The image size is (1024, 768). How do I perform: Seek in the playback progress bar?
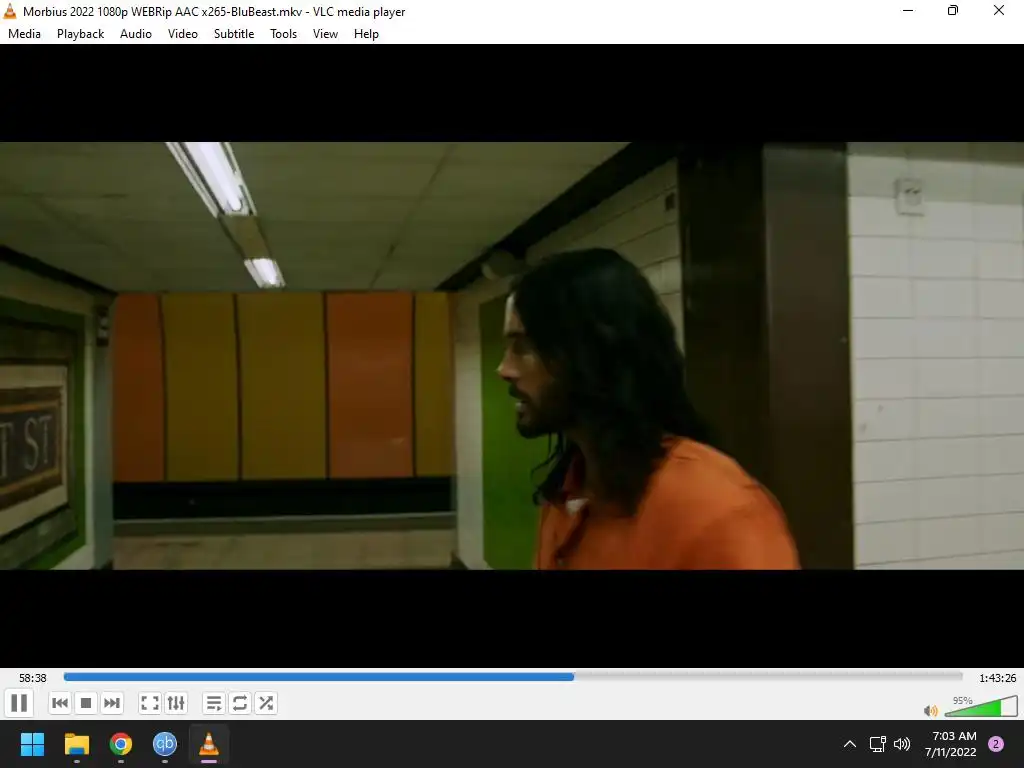(x=513, y=677)
